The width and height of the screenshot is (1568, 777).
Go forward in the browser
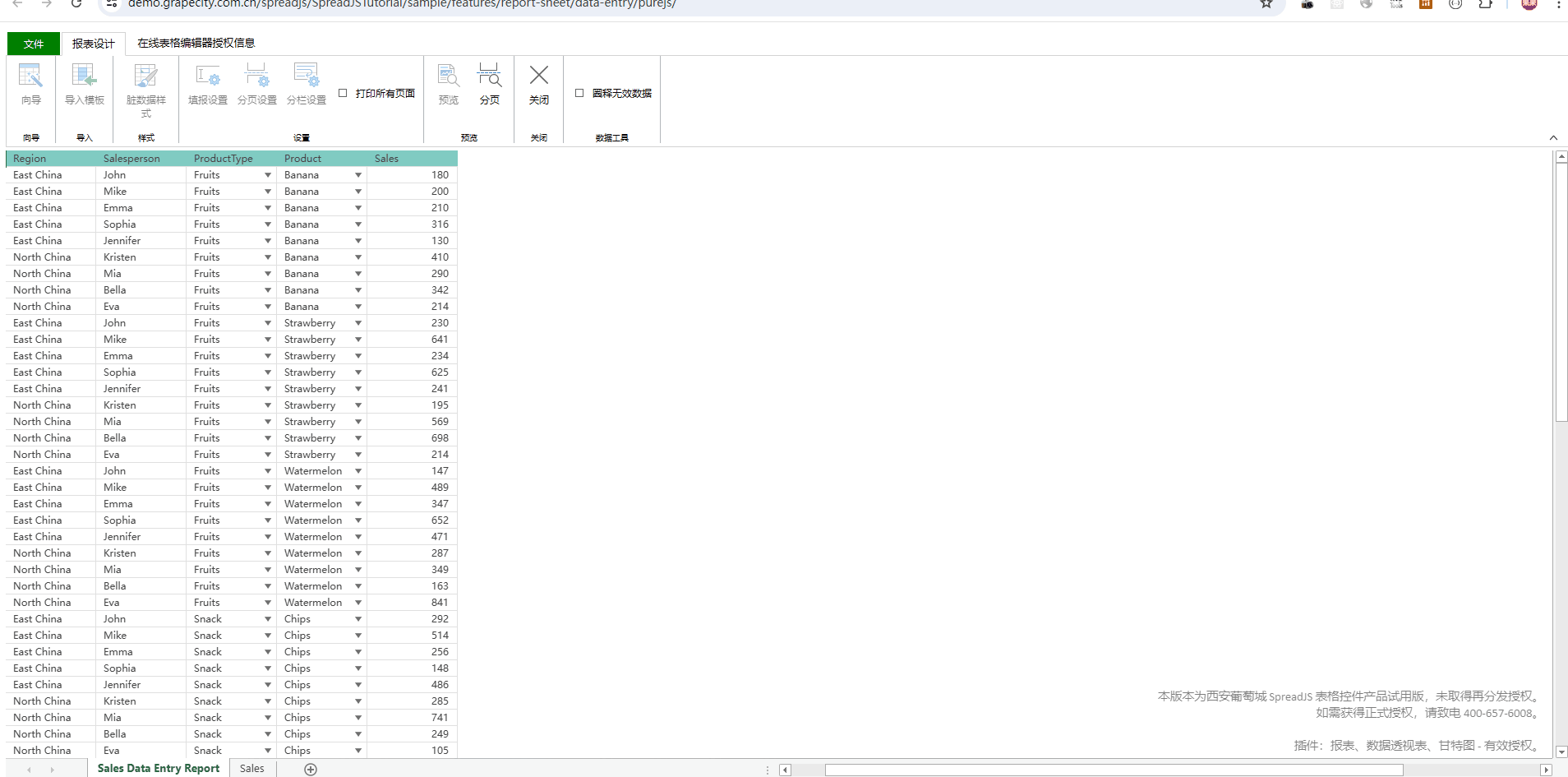pos(47,4)
